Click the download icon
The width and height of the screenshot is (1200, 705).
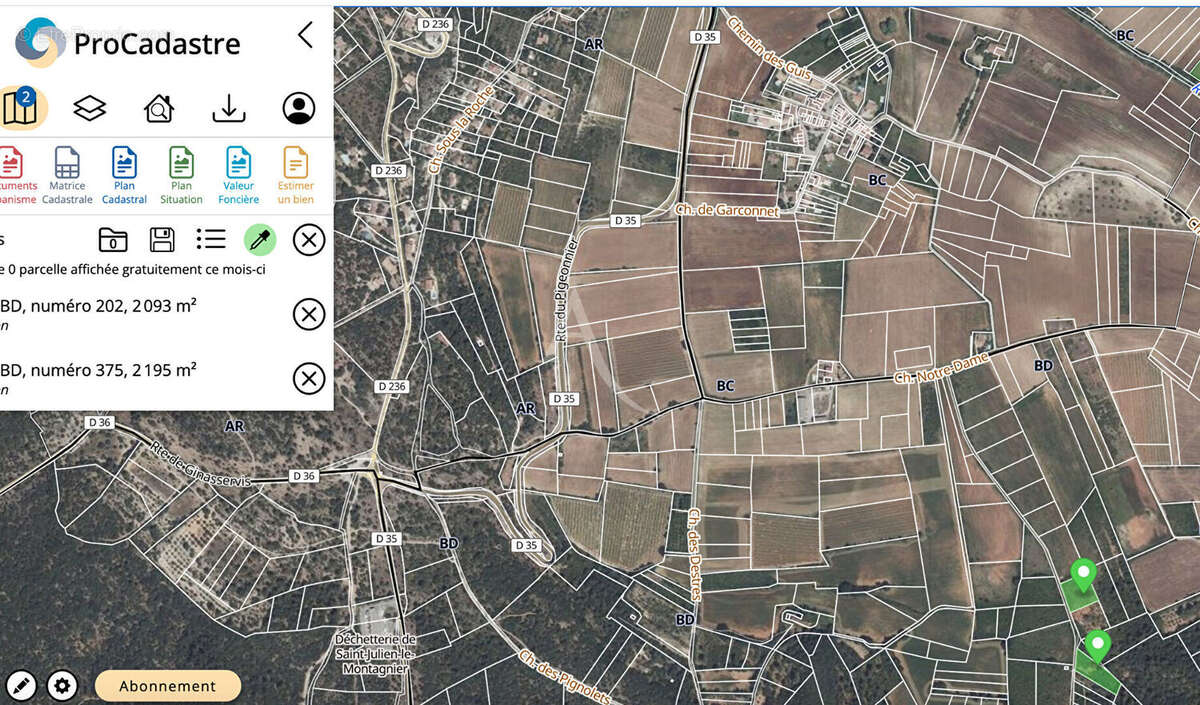229,108
